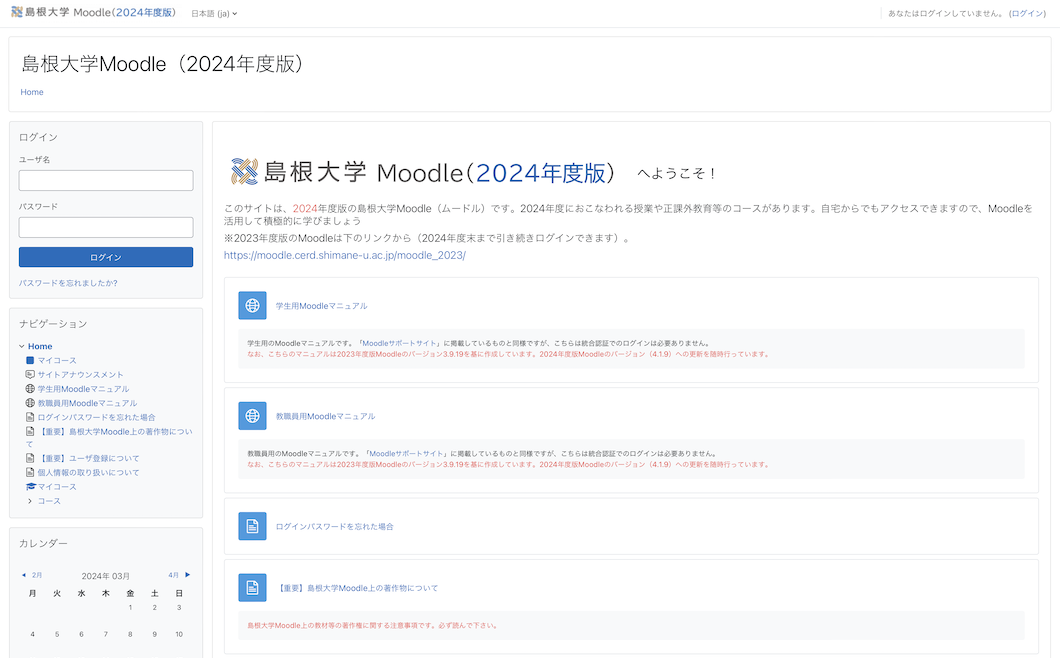Click date 6 in the calendar
Screen dimensions: 1060x658
81,634
